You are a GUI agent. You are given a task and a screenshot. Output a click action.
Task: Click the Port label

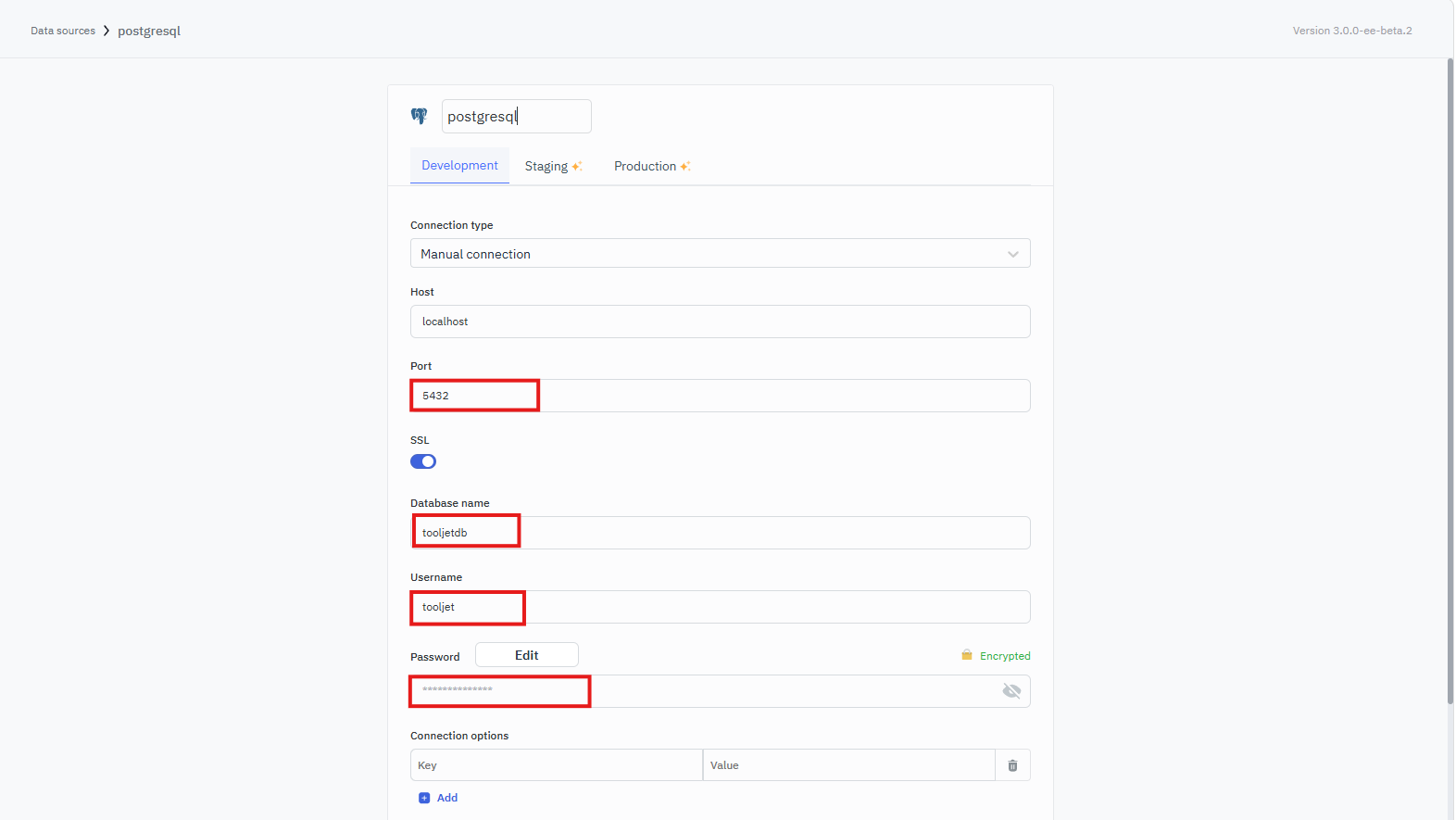point(421,366)
